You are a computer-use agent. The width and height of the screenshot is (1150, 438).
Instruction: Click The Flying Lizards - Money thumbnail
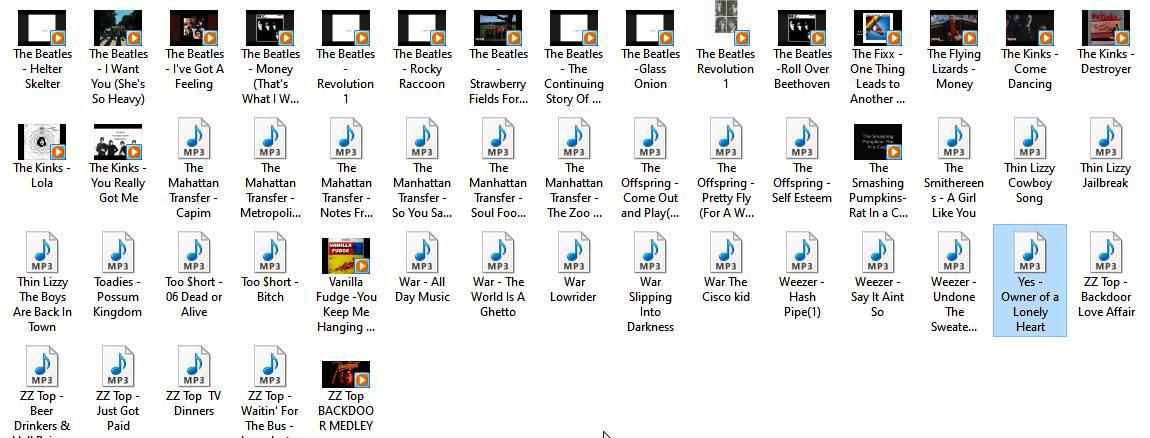pyautogui.click(x=953, y=28)
